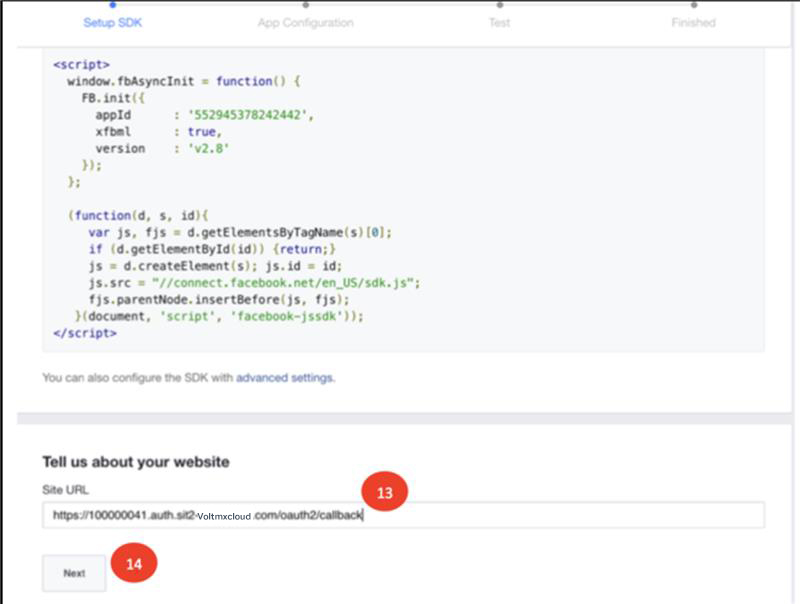Jump to the Finished step
The width and height of the screenshot is (800, 604).
point(693,22)
